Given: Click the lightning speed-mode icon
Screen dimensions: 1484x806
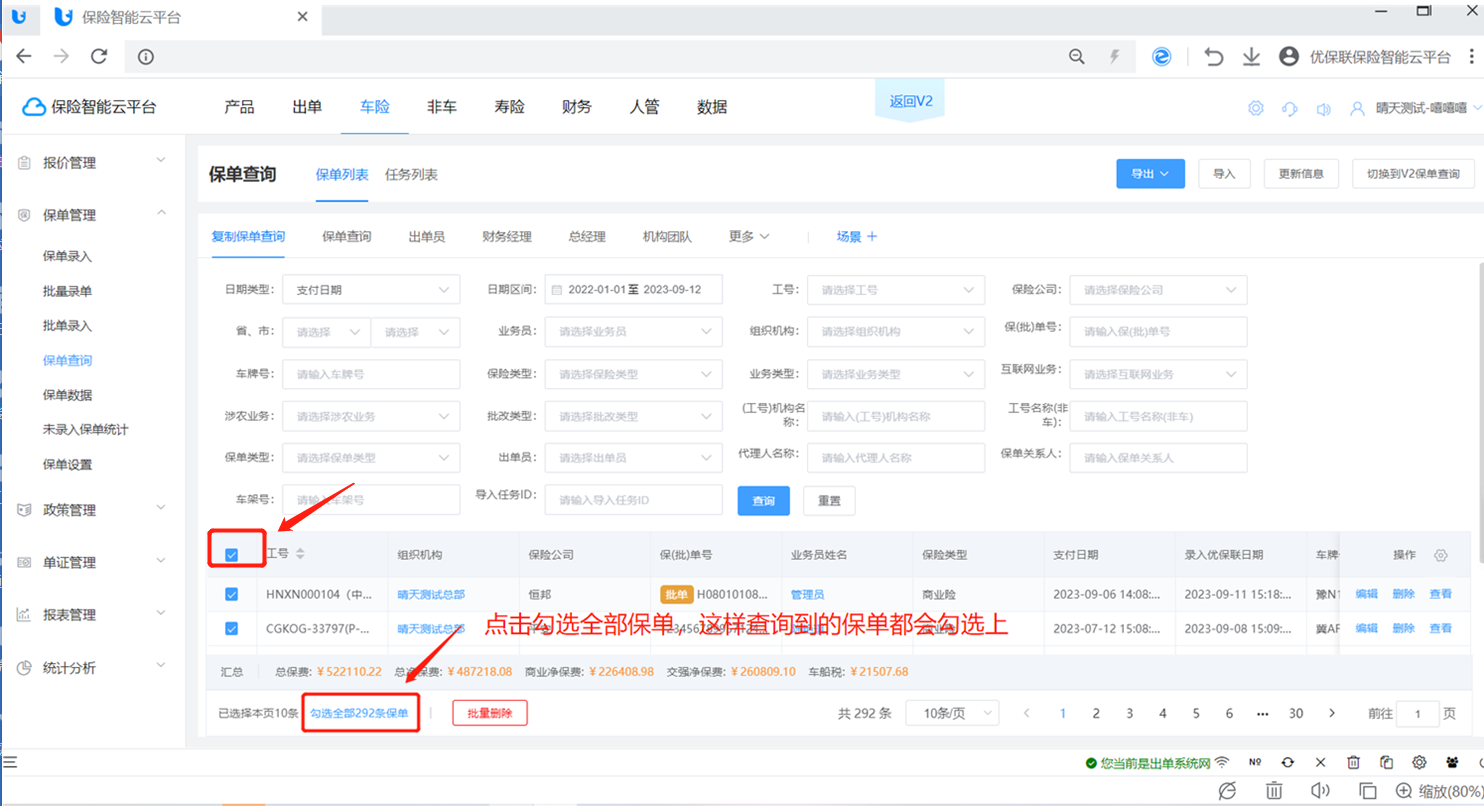Looking at the screenshot, I should coord(1115,57).
